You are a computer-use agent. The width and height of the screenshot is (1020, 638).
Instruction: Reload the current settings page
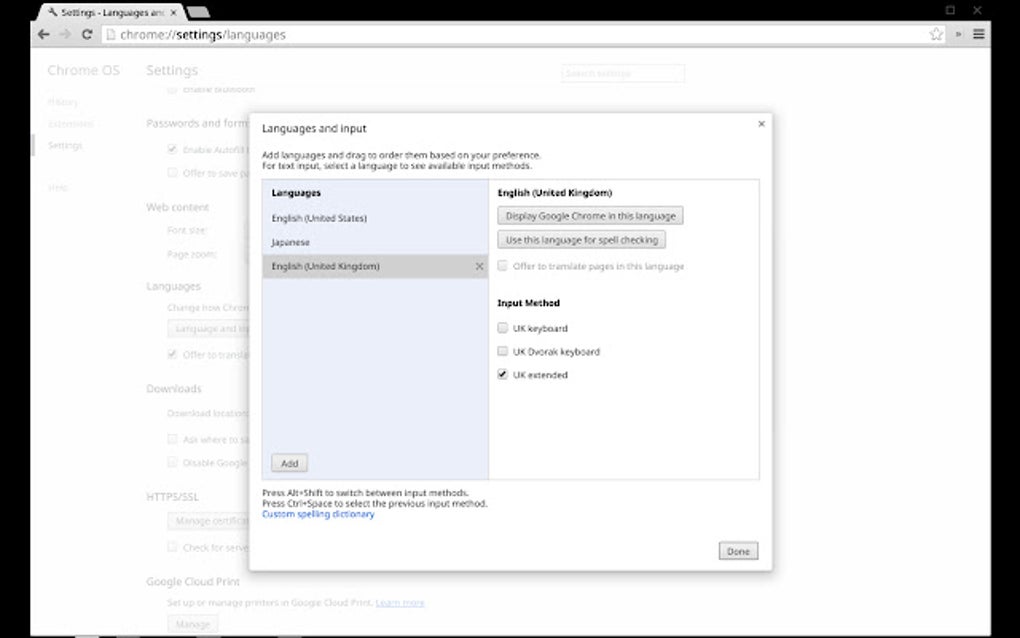pyautogui.click(x=87, y=34)
